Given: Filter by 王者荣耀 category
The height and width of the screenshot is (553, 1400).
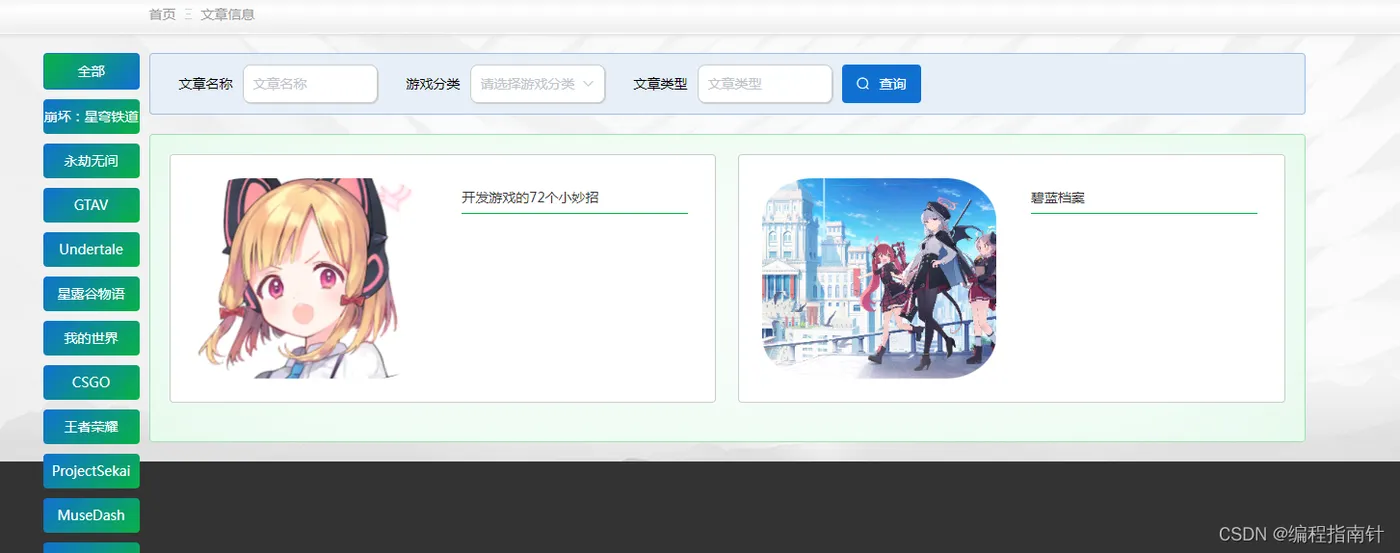Looking at the screenshot, I should point(91,427).
